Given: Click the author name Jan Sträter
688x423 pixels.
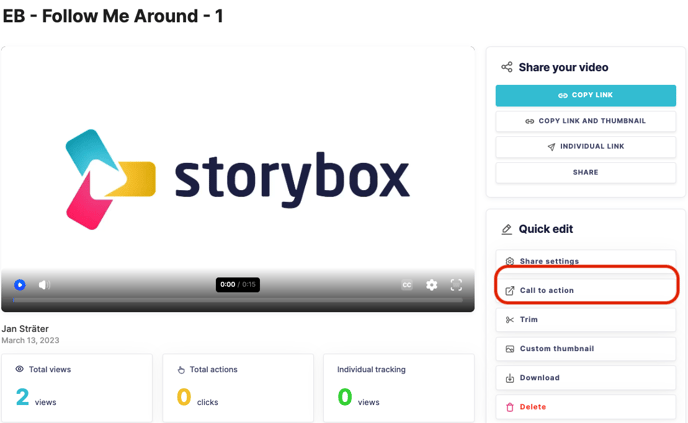Looking at the screenshot, I should coord(25,329).
